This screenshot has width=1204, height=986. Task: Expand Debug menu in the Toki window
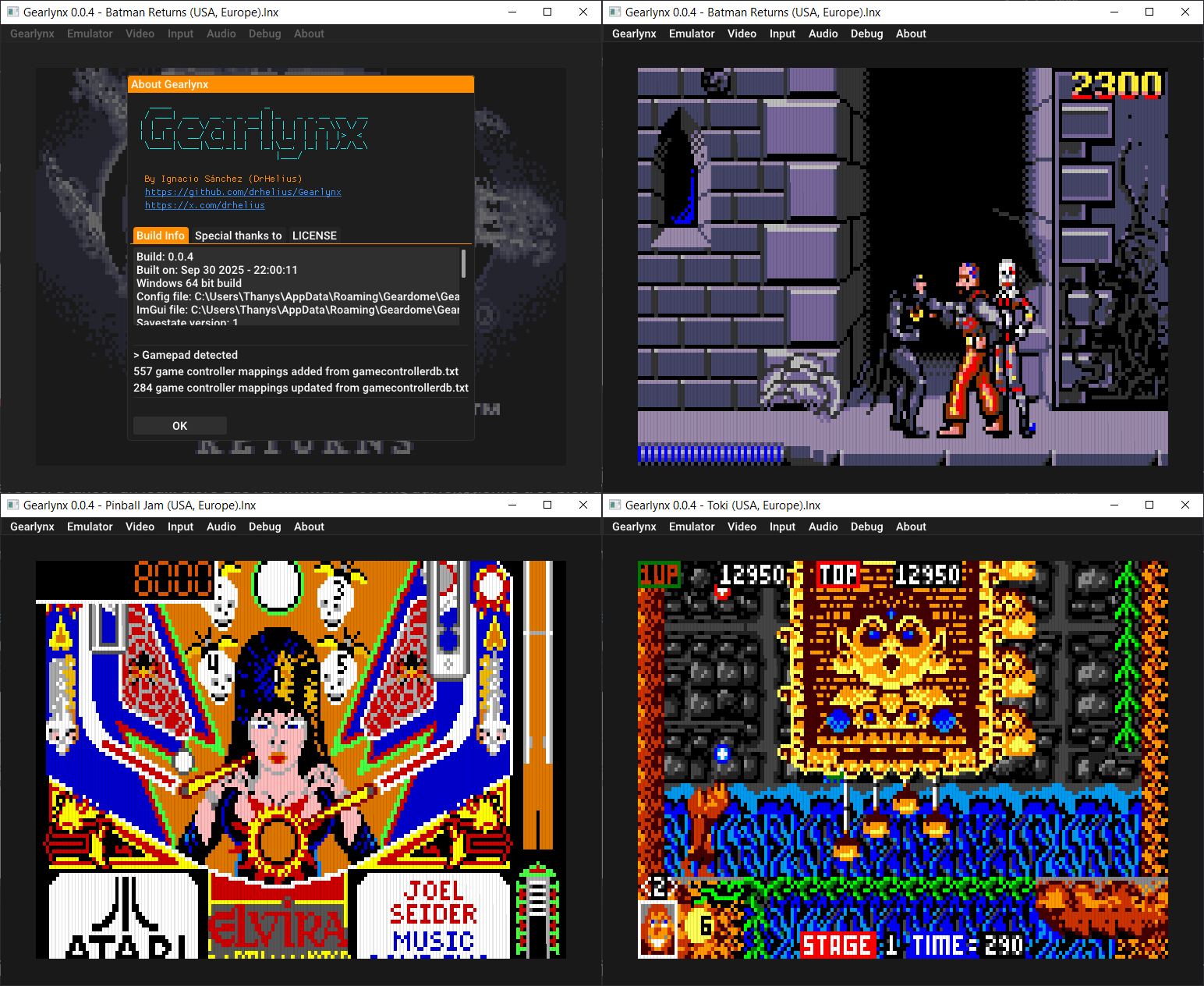tap(866, 527)
